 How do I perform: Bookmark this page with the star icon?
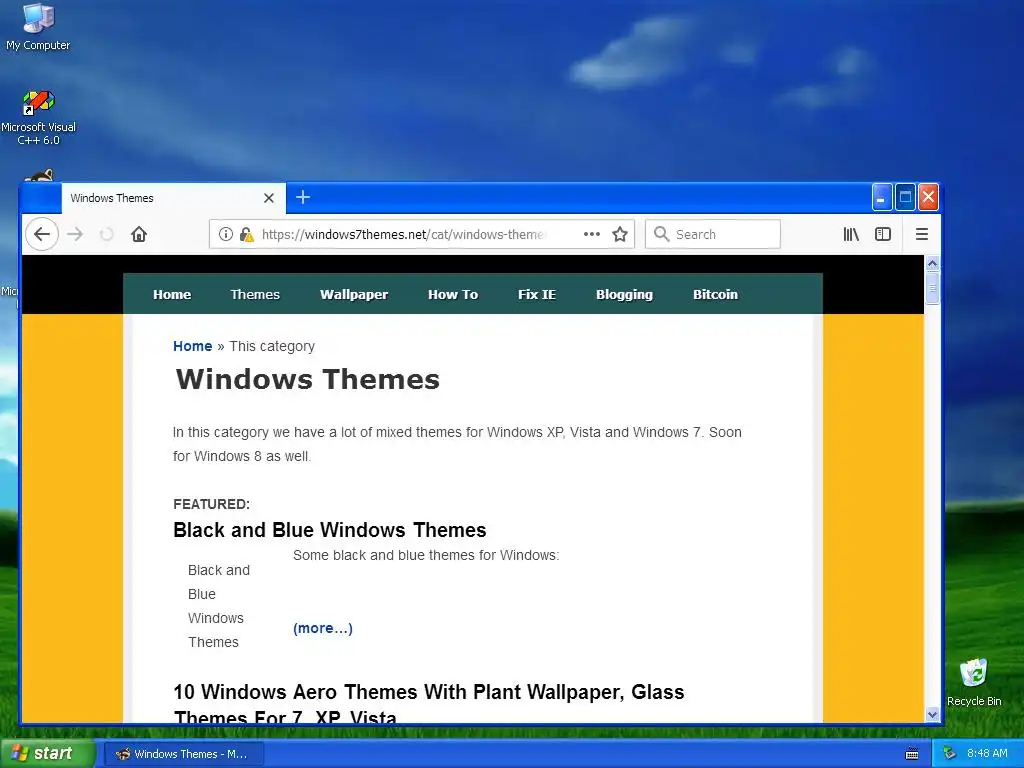[x=620, y=234]
